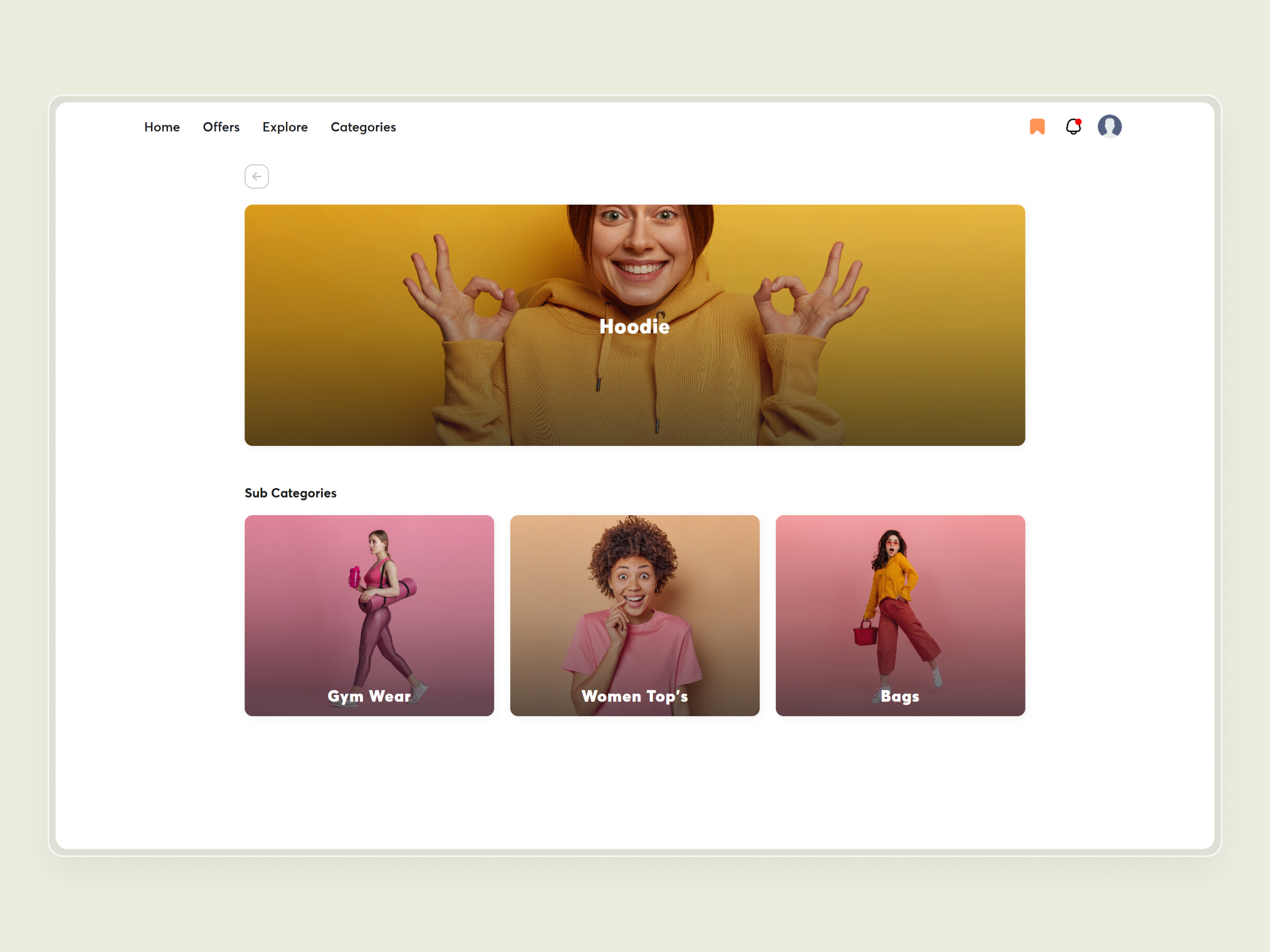
Task: Click the user profile picture top right
Action: coord(1110,126)
